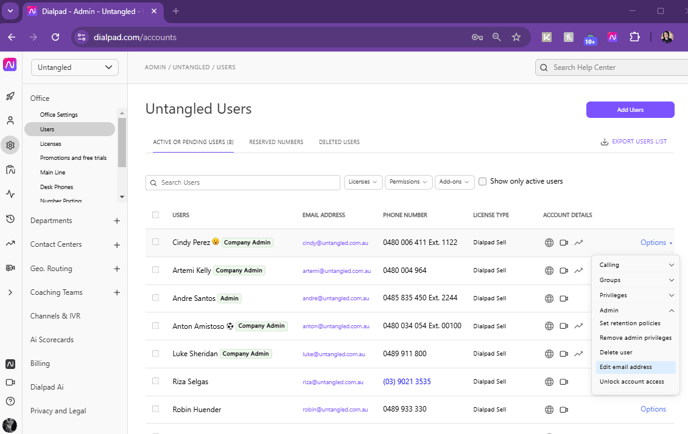Tick the select-all users checkbox in header
This screenshot has height=434, width=688.
(x=155, y=215)
